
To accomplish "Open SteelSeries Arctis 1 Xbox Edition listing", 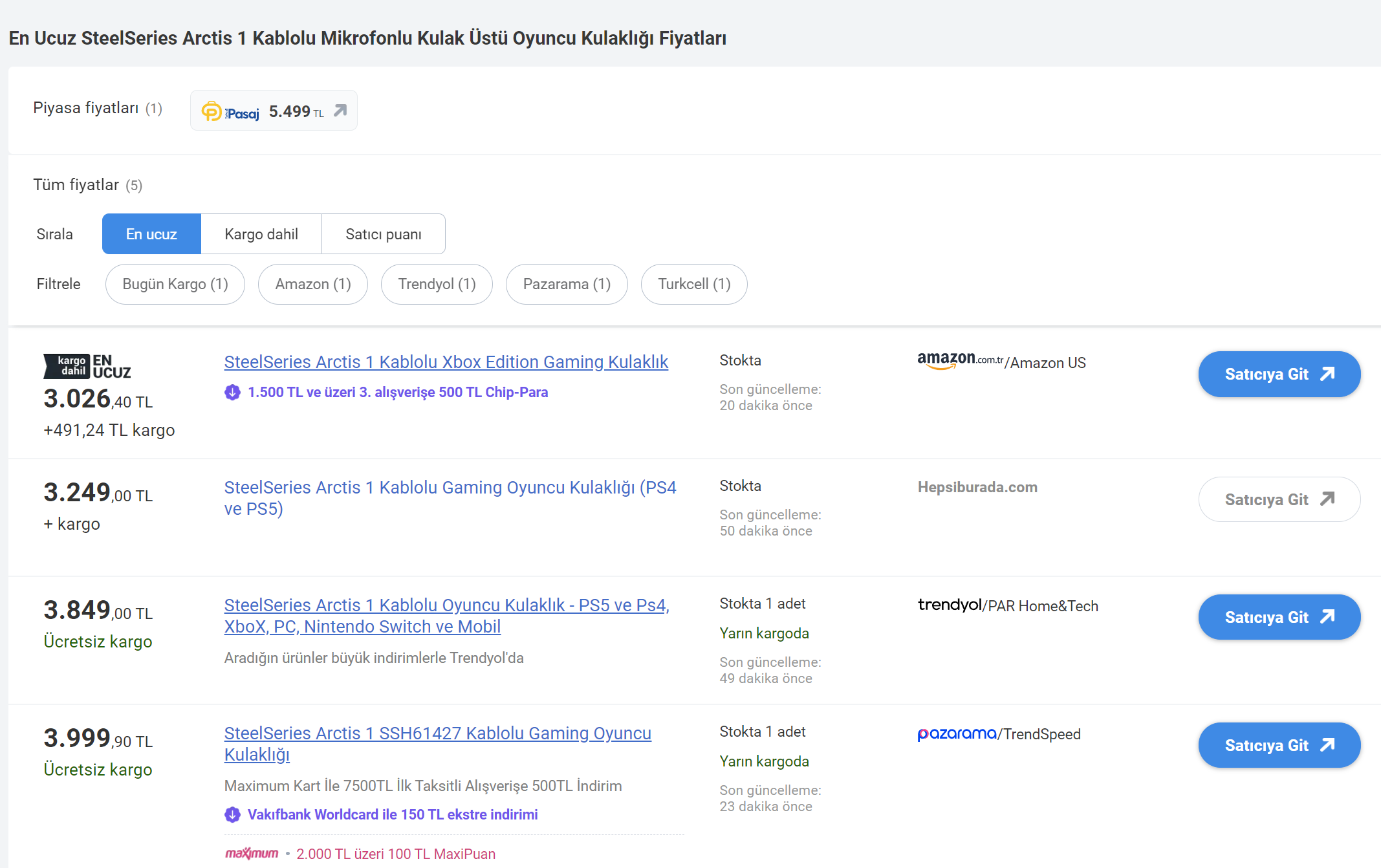I will [x=446, y=362].
